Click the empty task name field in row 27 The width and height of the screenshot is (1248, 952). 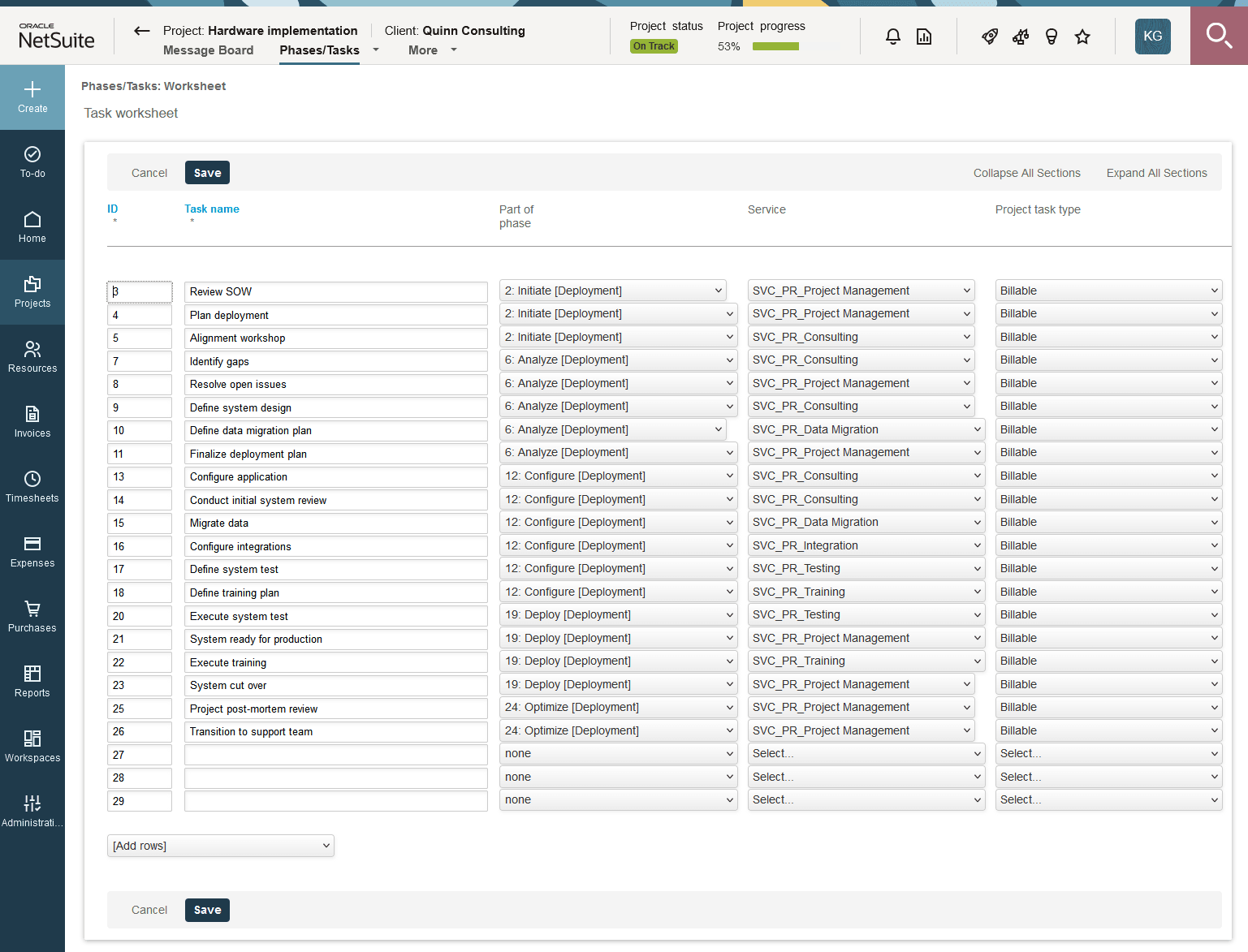[336, 755]
